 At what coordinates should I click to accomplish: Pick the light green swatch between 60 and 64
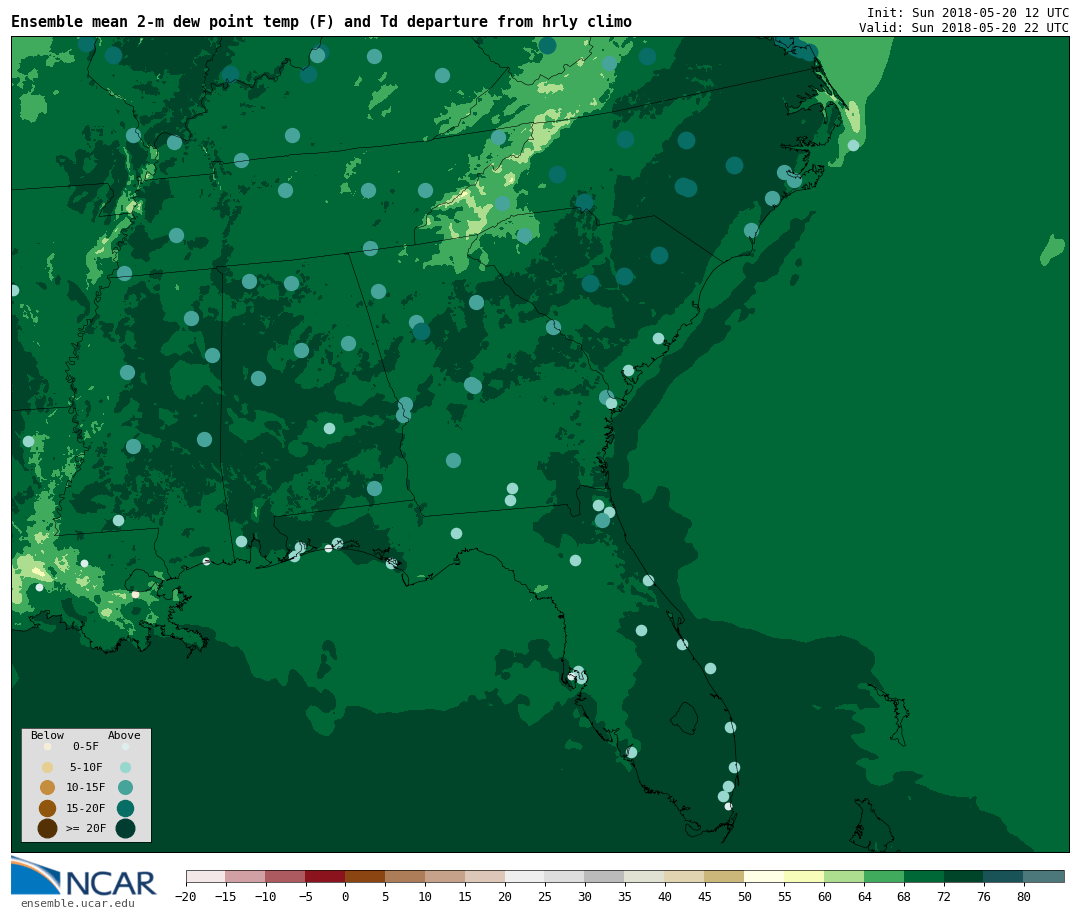click(x=844, y=876)
